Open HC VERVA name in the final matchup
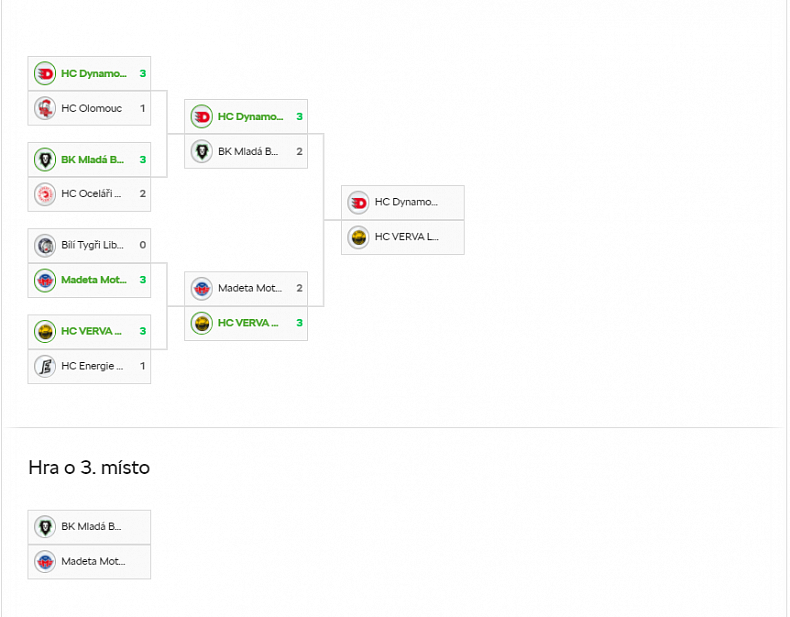The image size is (790, 617). click(406, 237)
